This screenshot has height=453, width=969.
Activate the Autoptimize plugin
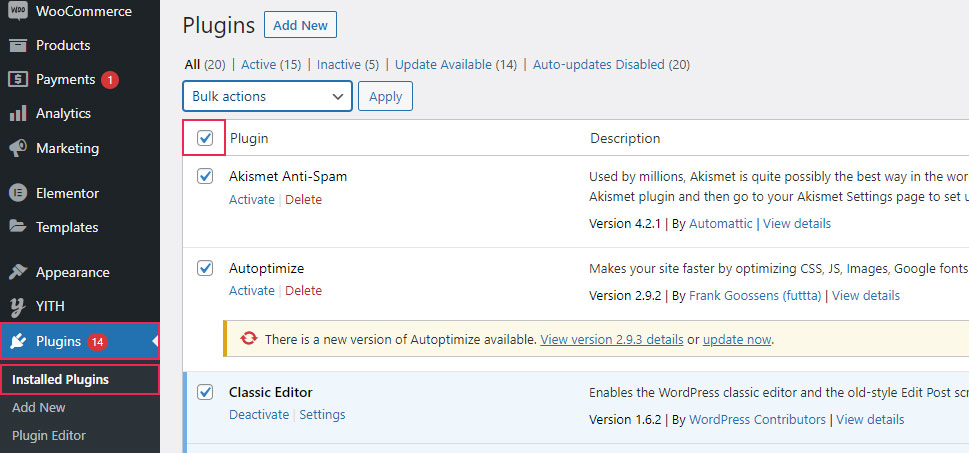[252, 290]
